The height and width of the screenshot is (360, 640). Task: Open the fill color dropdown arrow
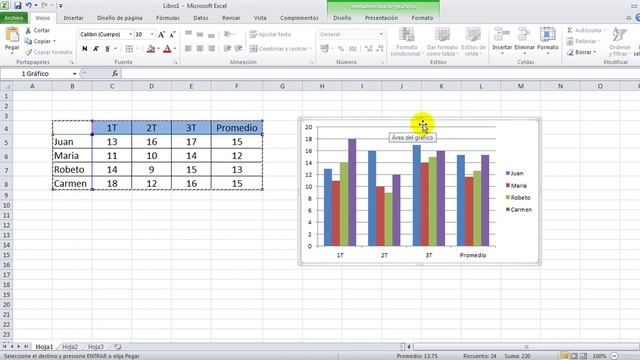pyautogui.click(x=158, y=49)
